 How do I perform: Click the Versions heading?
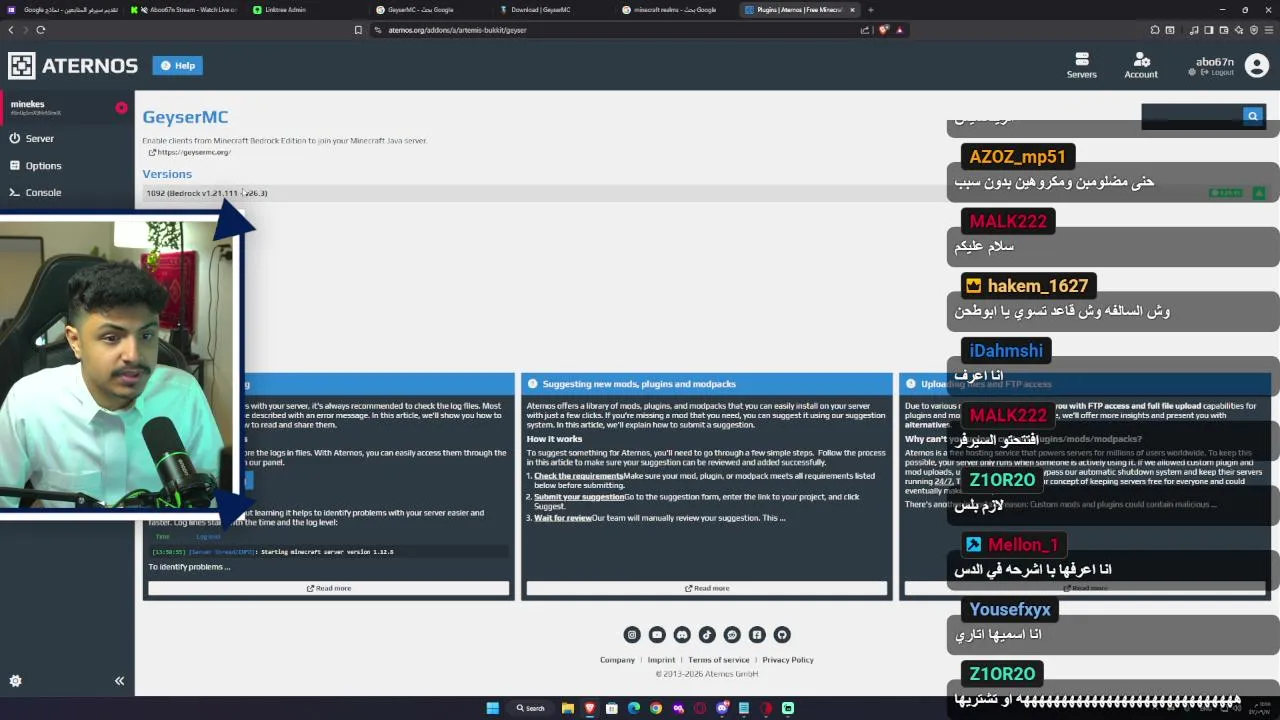click(x=167, y=174)
